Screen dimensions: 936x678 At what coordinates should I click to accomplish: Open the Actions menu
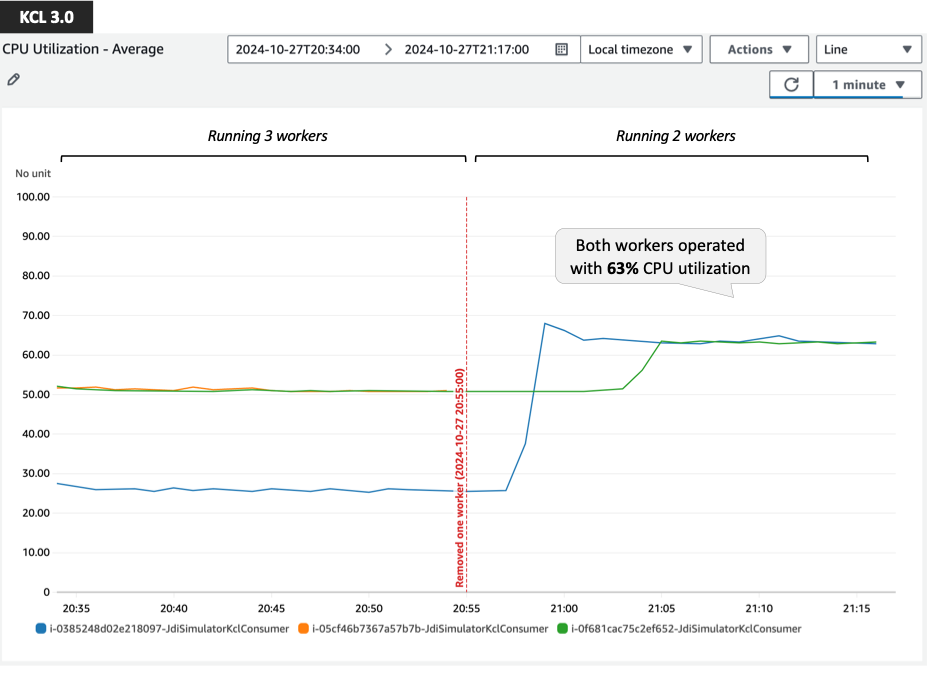(759, 48)
